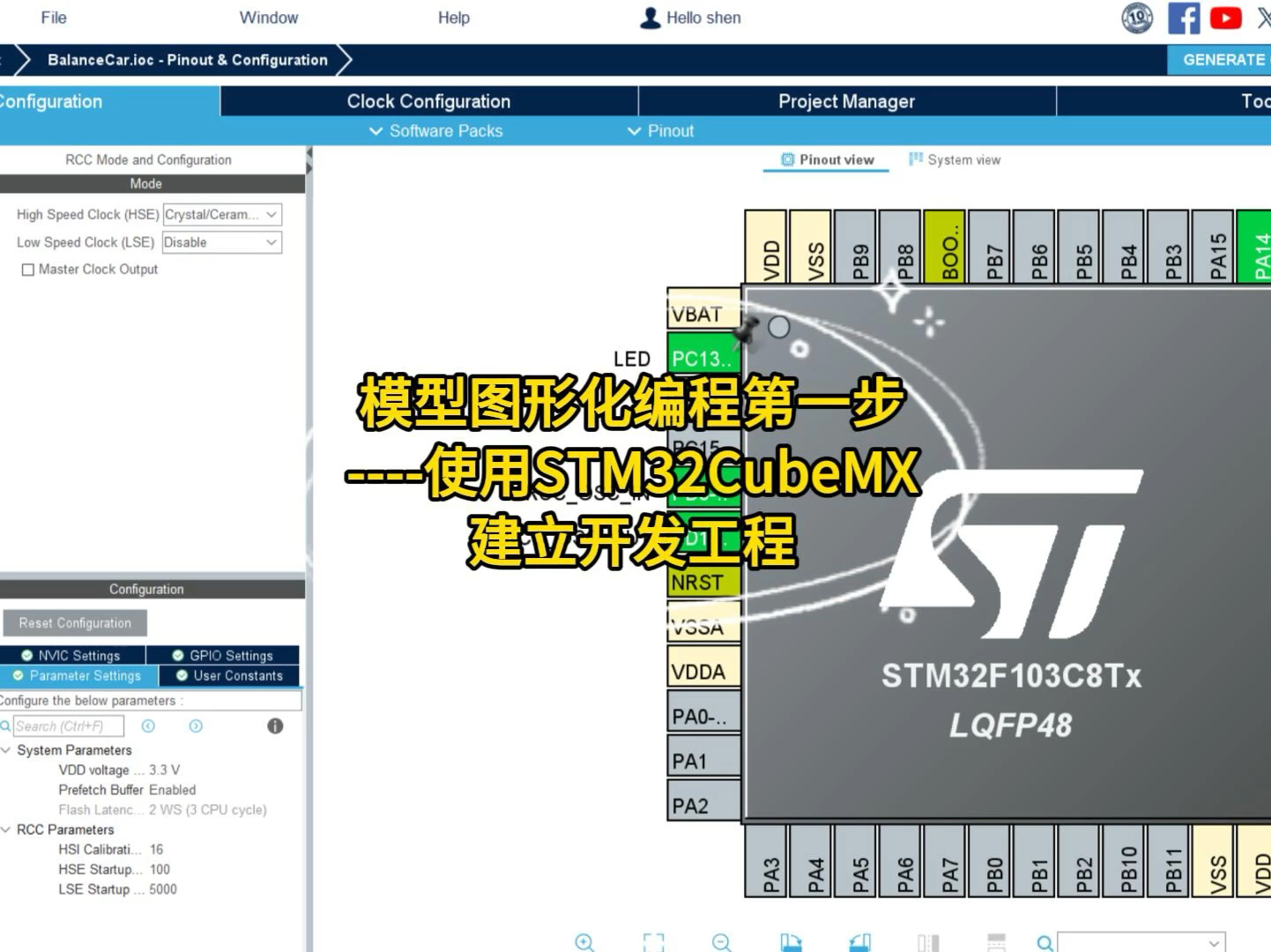Toggle the Master Clock Output checkbox
Viewport: 1271px width, 952px height.
(27, 269)
